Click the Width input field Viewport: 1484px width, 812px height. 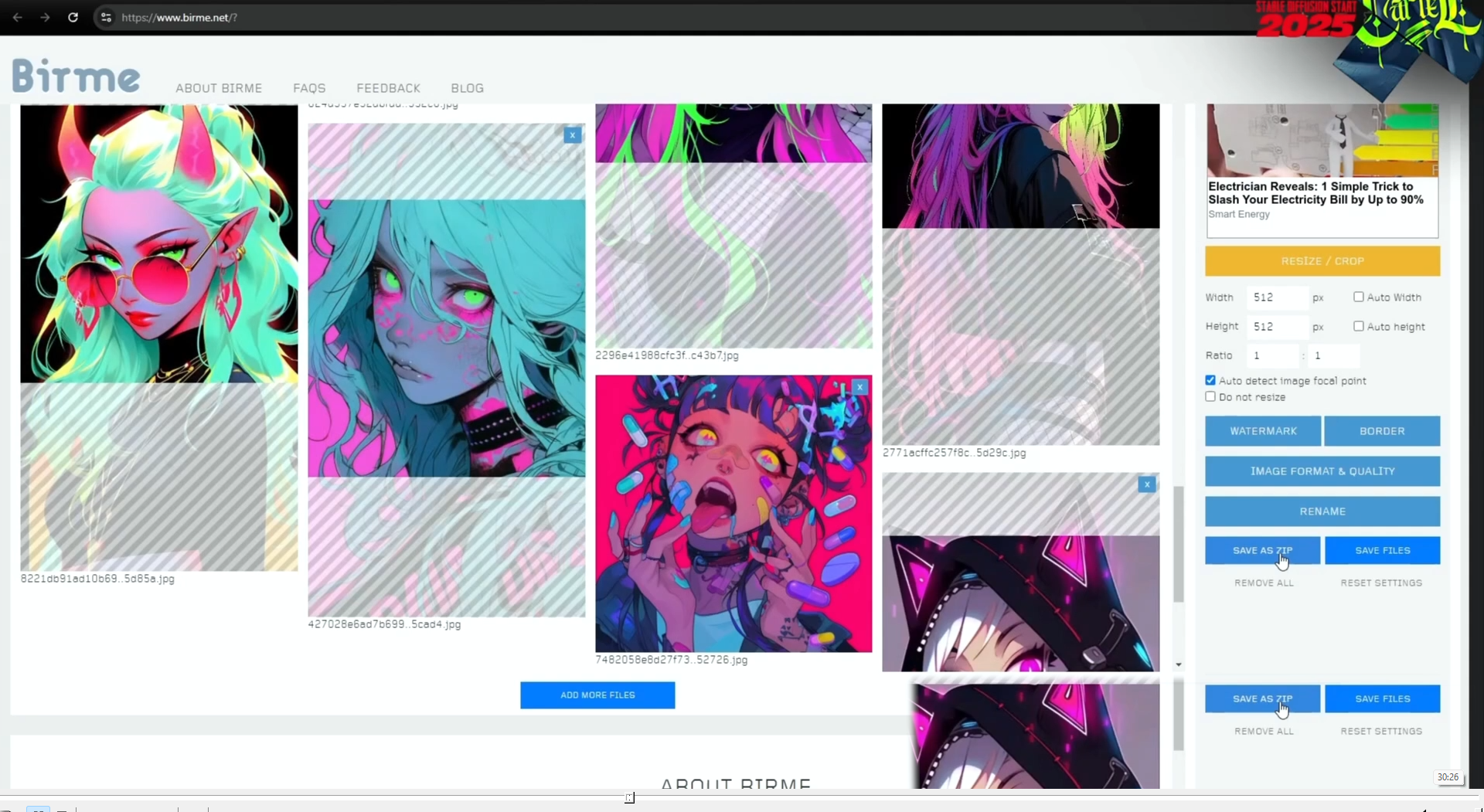[x=1277, y=297]
